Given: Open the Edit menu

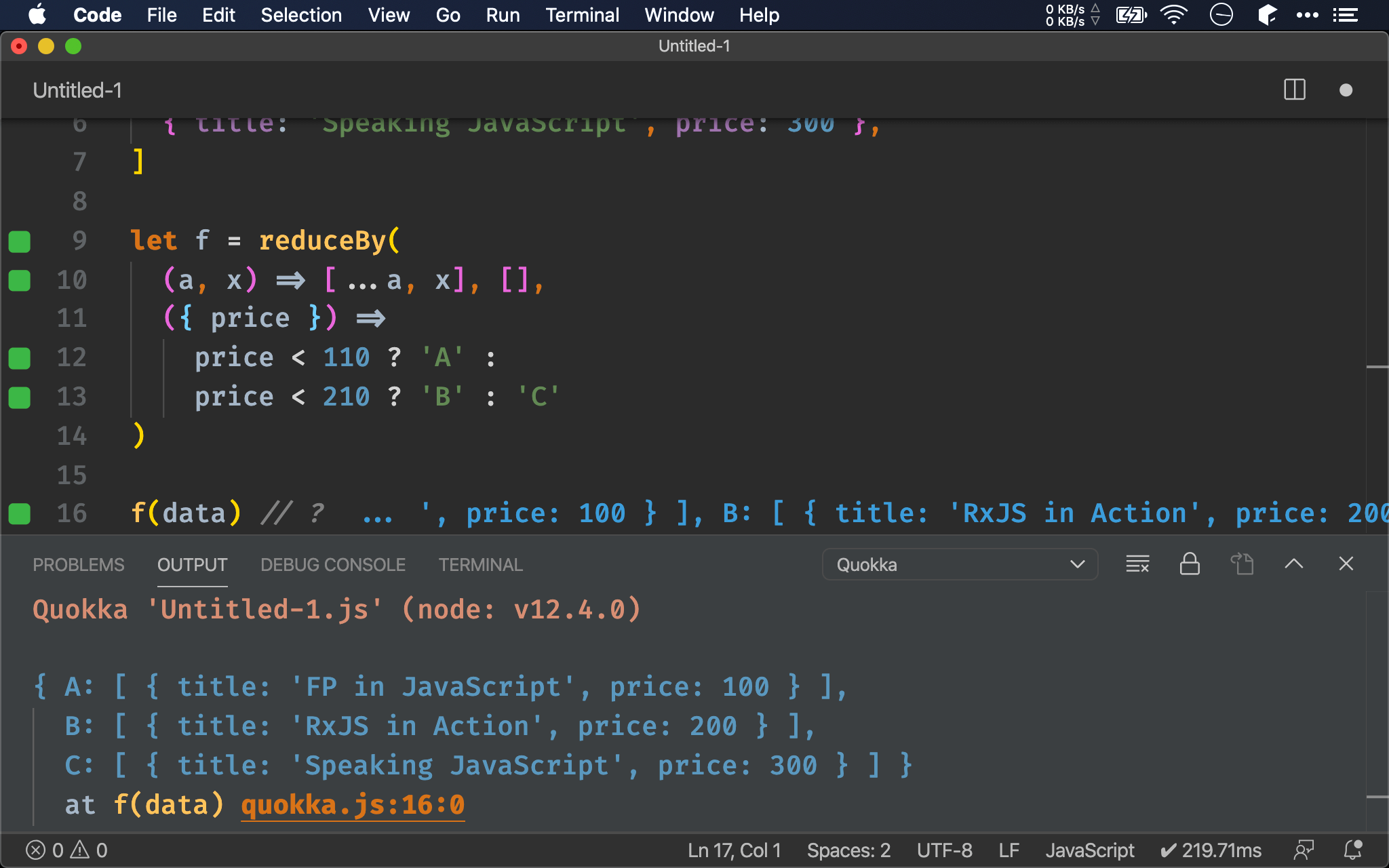Looking at the screenshot, I should point(218,15).
